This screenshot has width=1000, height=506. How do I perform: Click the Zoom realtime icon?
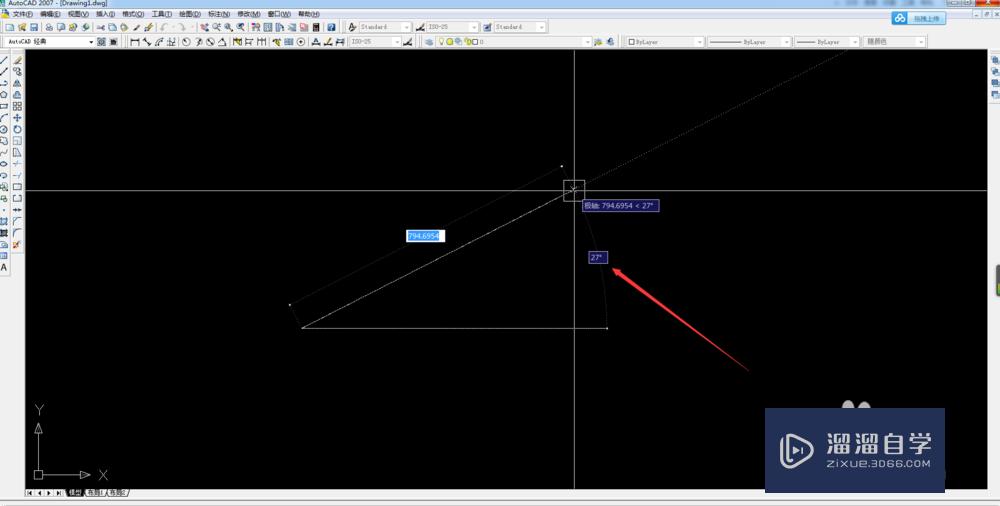[216, 27]
